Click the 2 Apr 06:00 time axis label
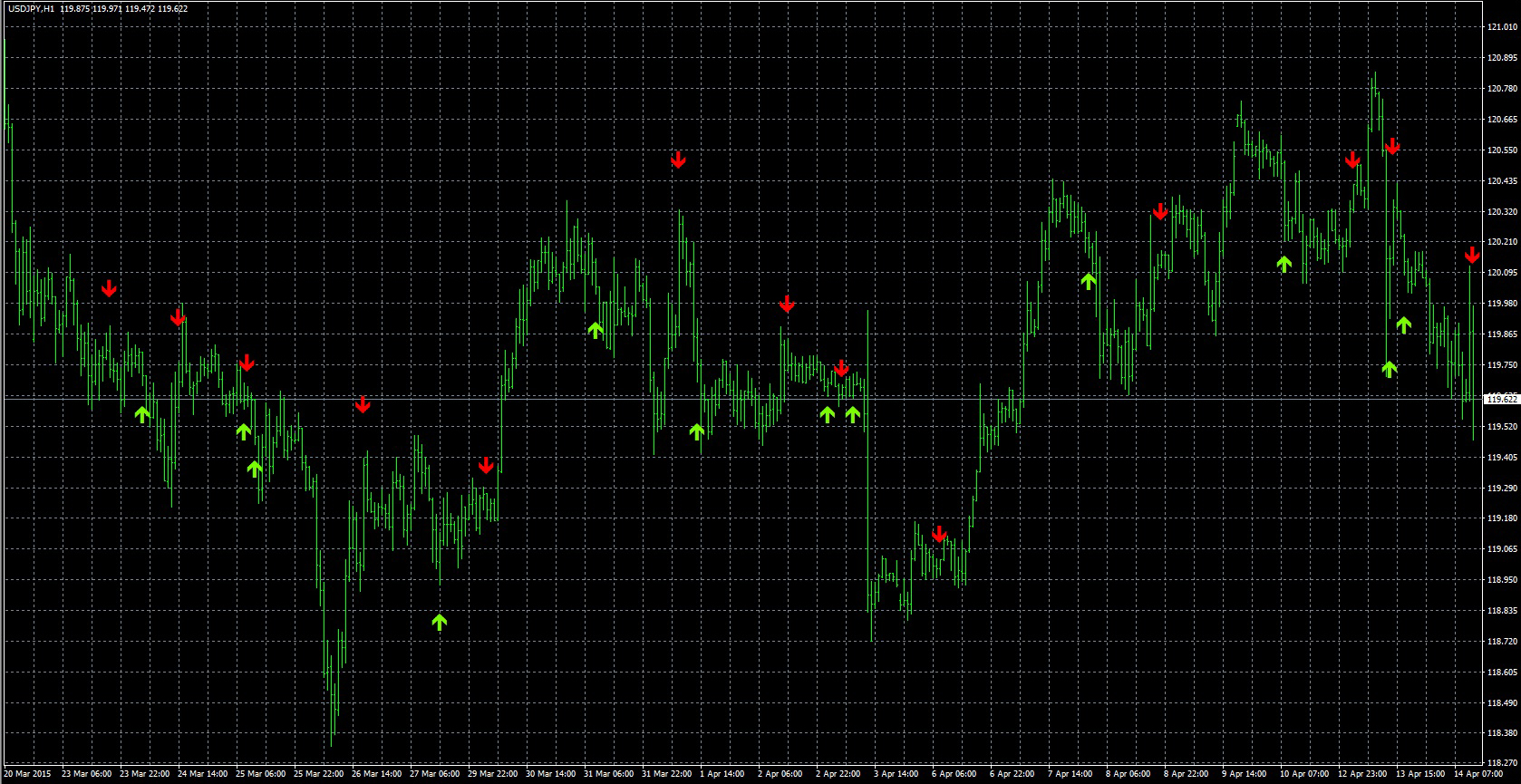 (780, 774)
